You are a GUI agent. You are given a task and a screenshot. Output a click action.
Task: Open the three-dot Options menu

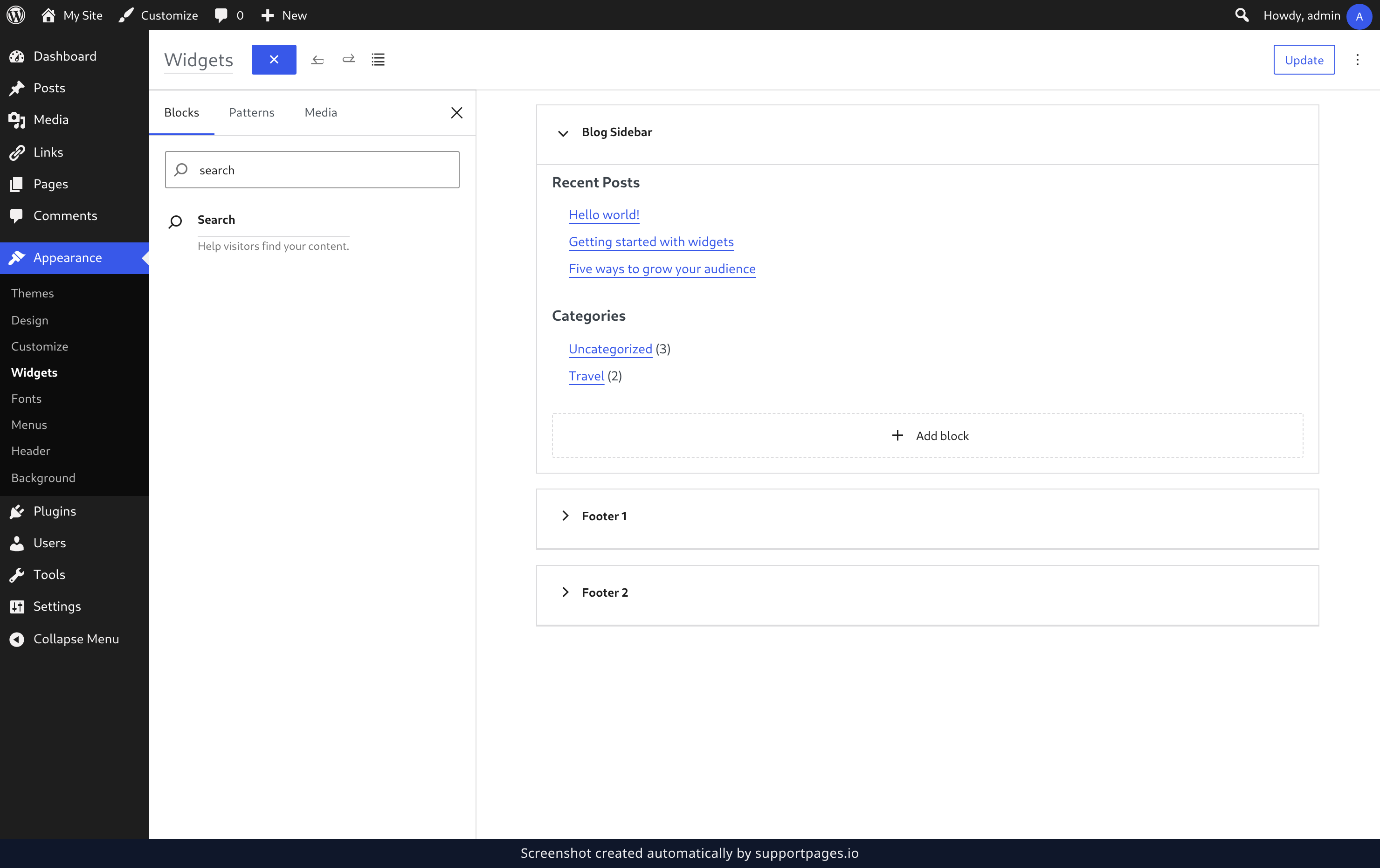pyautogui.click(x=1357, y=60)
